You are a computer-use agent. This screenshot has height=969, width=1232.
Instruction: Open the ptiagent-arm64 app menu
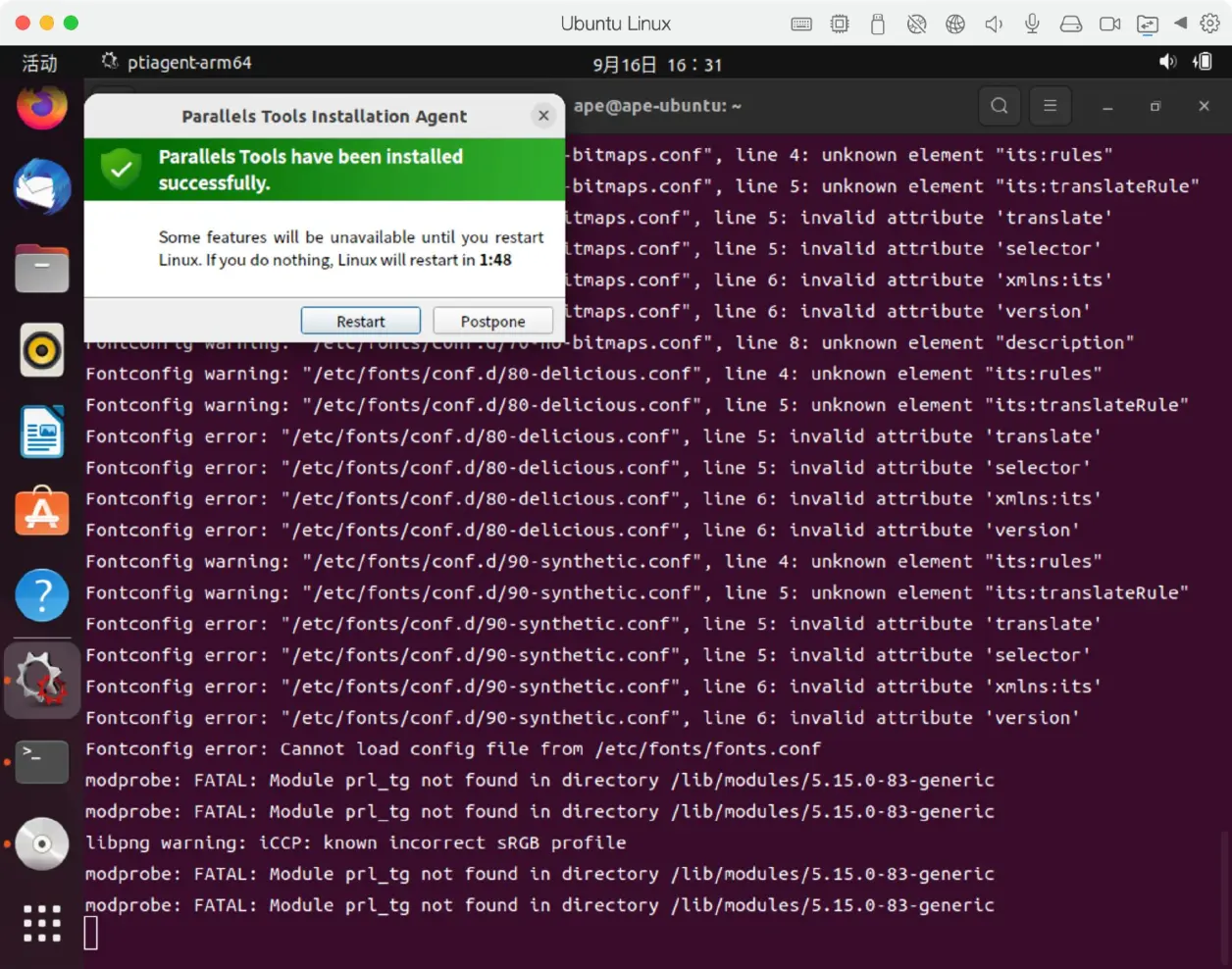click(x=178, y=63)
